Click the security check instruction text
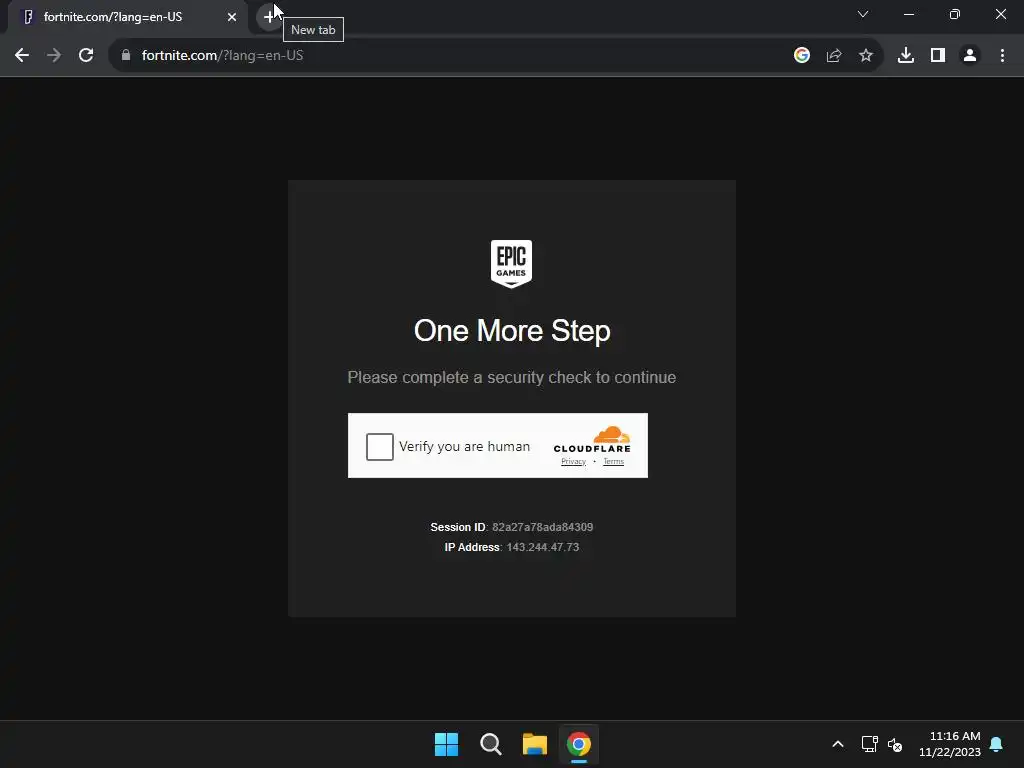Image resolution: width=1024 pixels, height=768 pixels. point(512,377)
